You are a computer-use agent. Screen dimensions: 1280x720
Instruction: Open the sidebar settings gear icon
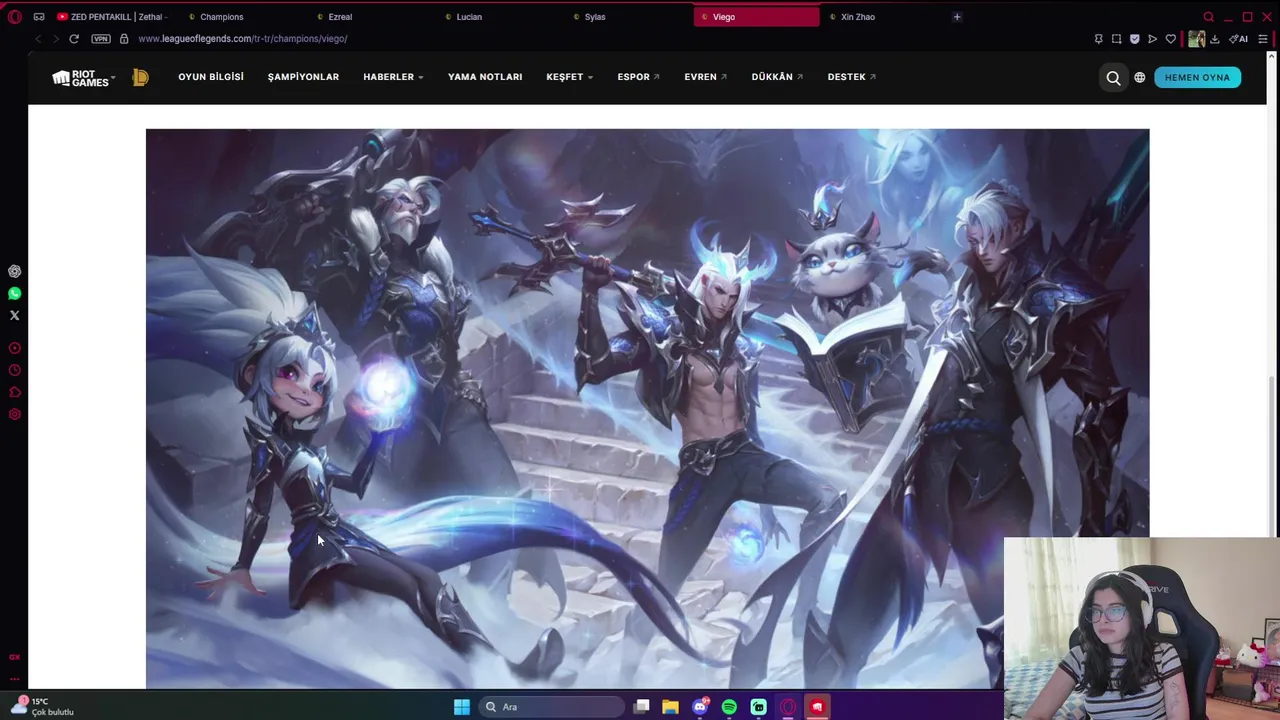tap(15, 414)
